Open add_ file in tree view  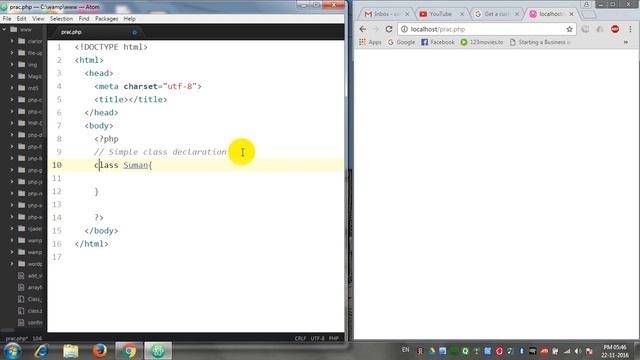coord(31,276)
